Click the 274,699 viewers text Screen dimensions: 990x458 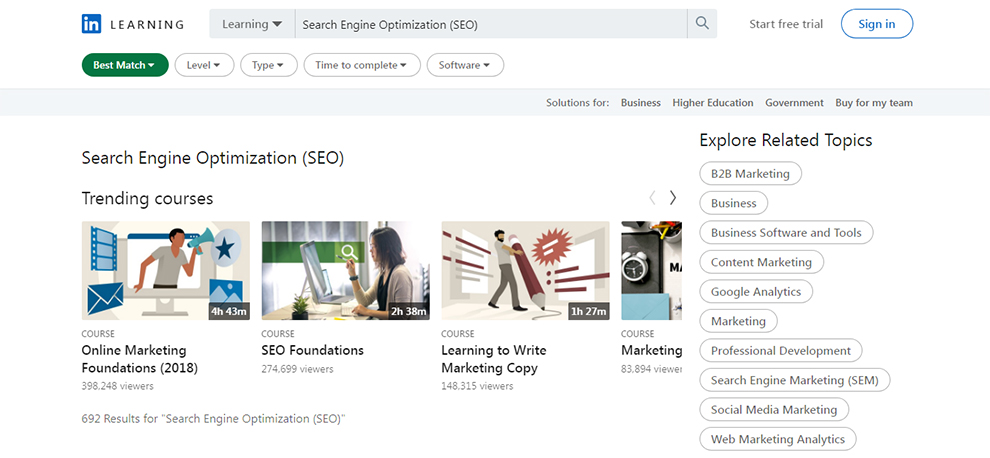click(297, 368)
